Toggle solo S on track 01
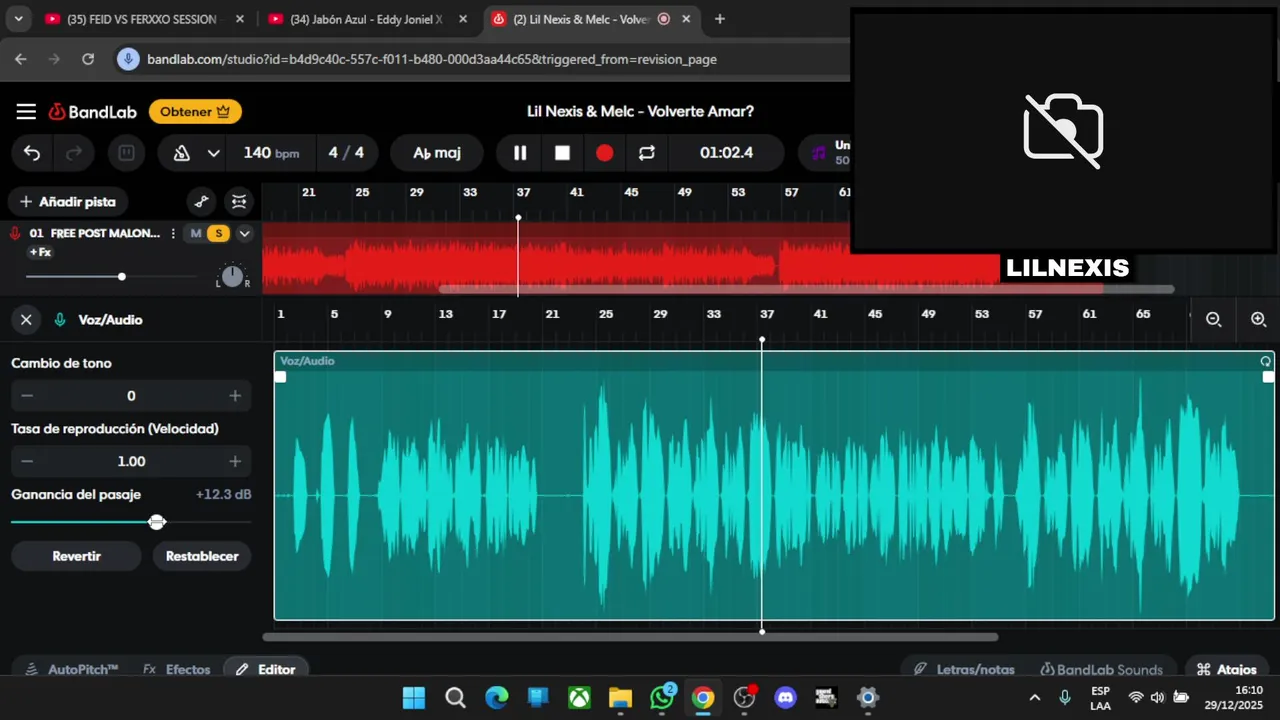 [218, 233]
